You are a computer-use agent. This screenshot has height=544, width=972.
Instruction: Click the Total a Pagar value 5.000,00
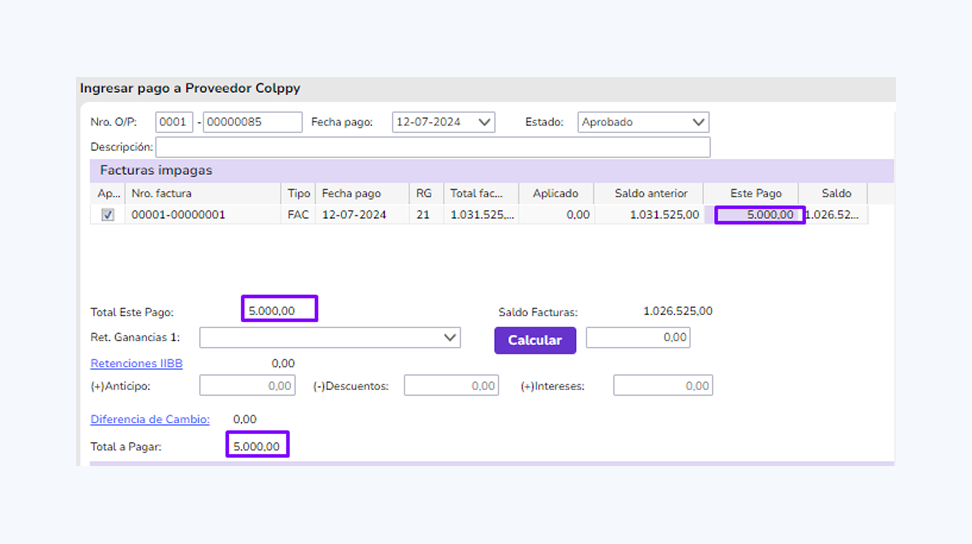tap(256, 447)
